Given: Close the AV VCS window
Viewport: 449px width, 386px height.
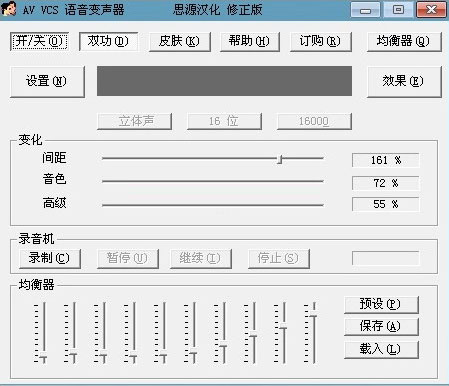Looking at the screenshot, I should coord(431,10).
